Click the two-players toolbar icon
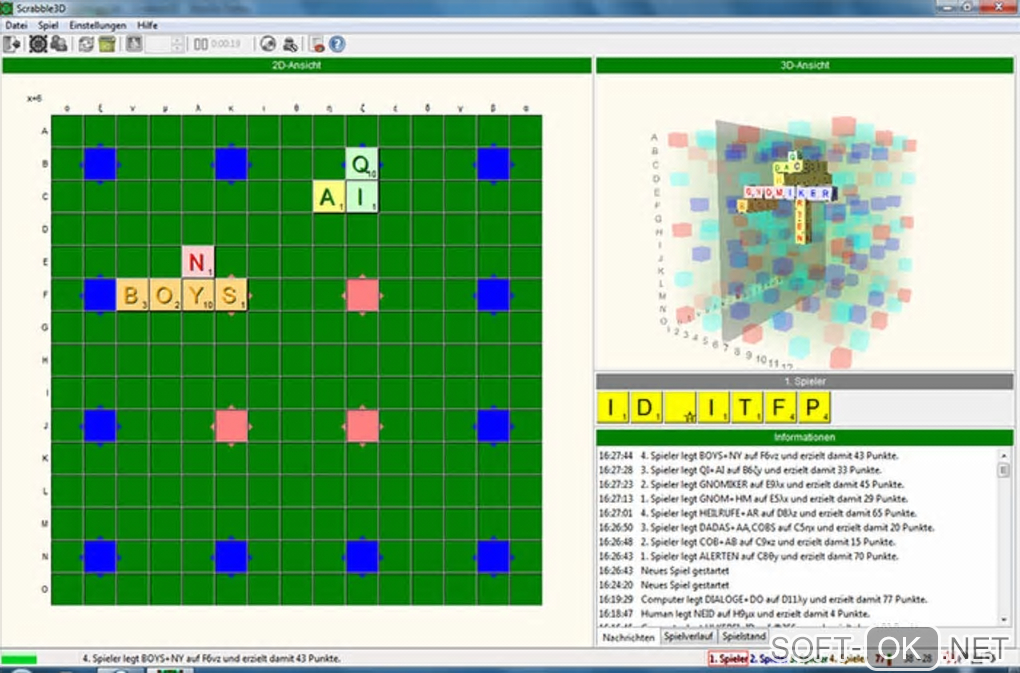 [x=59, y=44]
